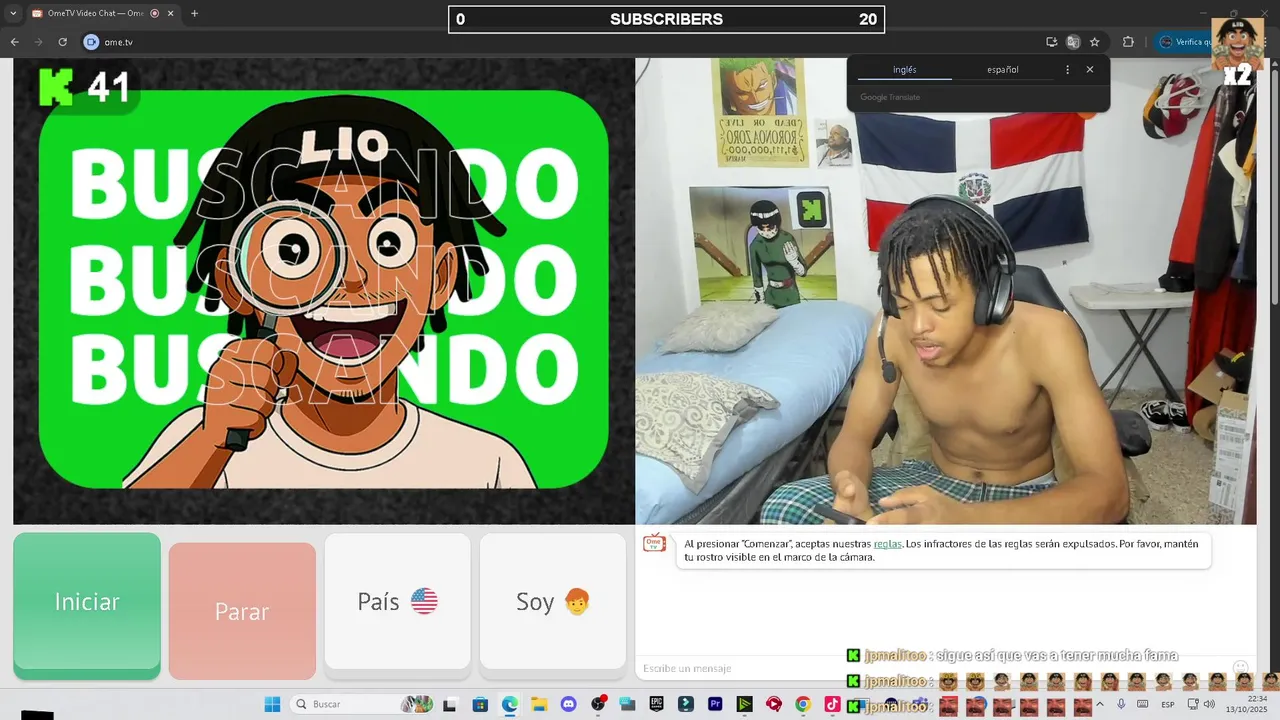Open the País country selector
This screenshot has width=1280, height=720.
tap(397, 601)
